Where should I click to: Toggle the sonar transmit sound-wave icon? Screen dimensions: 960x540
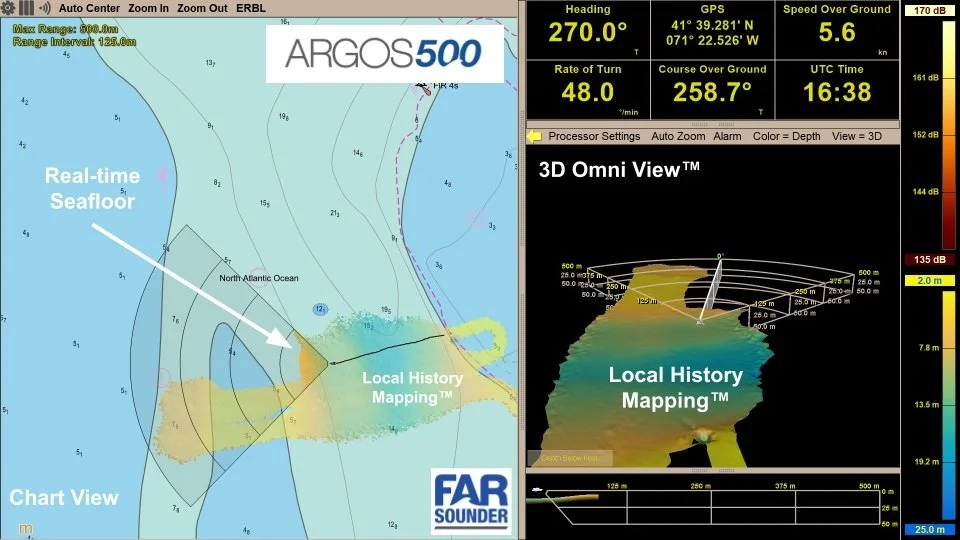click(45, 8)
